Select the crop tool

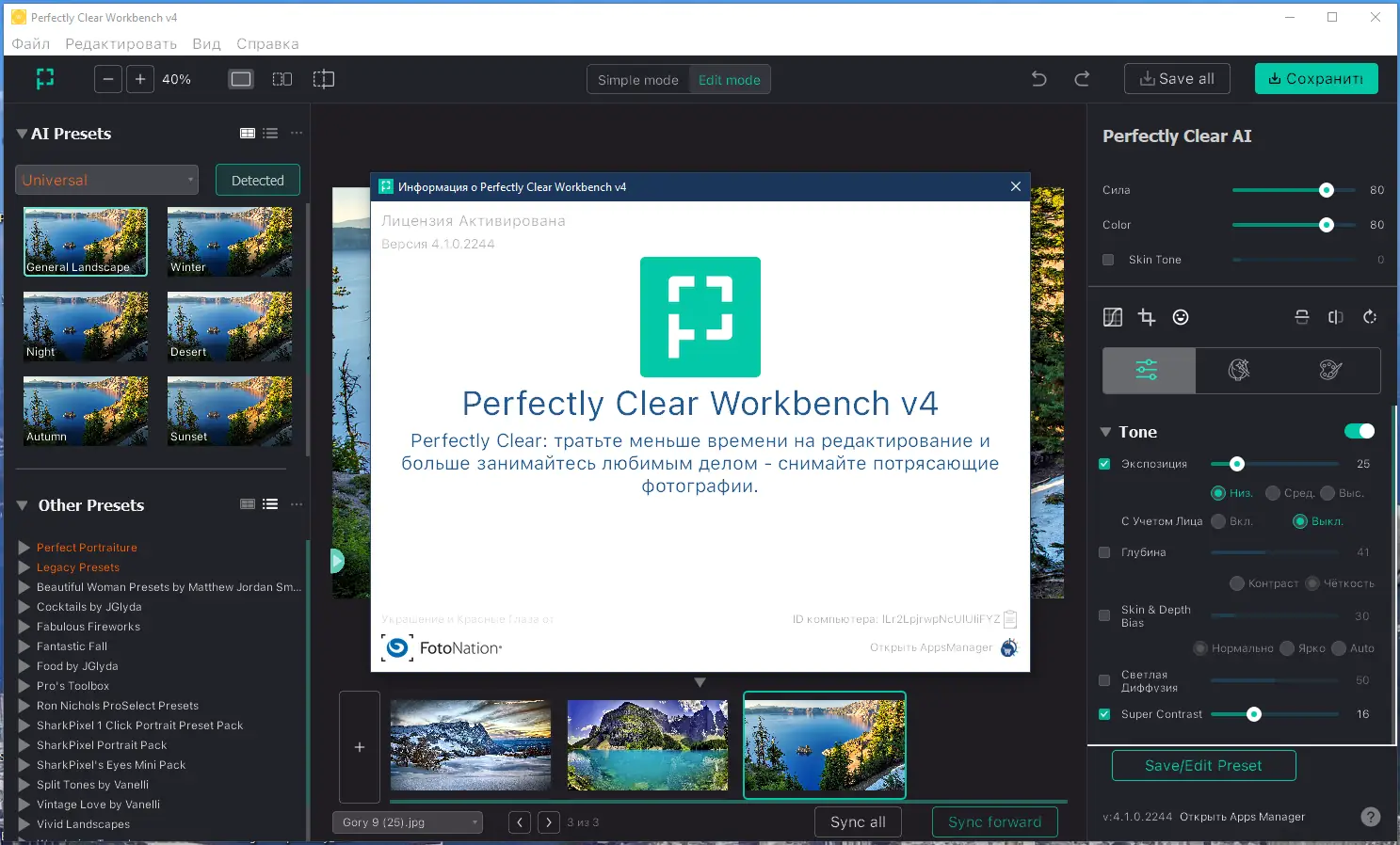1147,317
